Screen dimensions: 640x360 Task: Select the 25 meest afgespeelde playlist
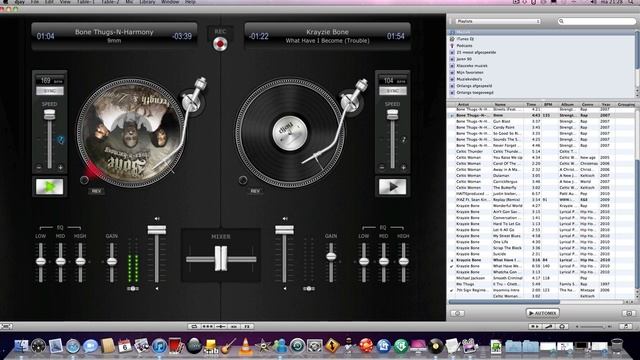click(x=476, y=52)
